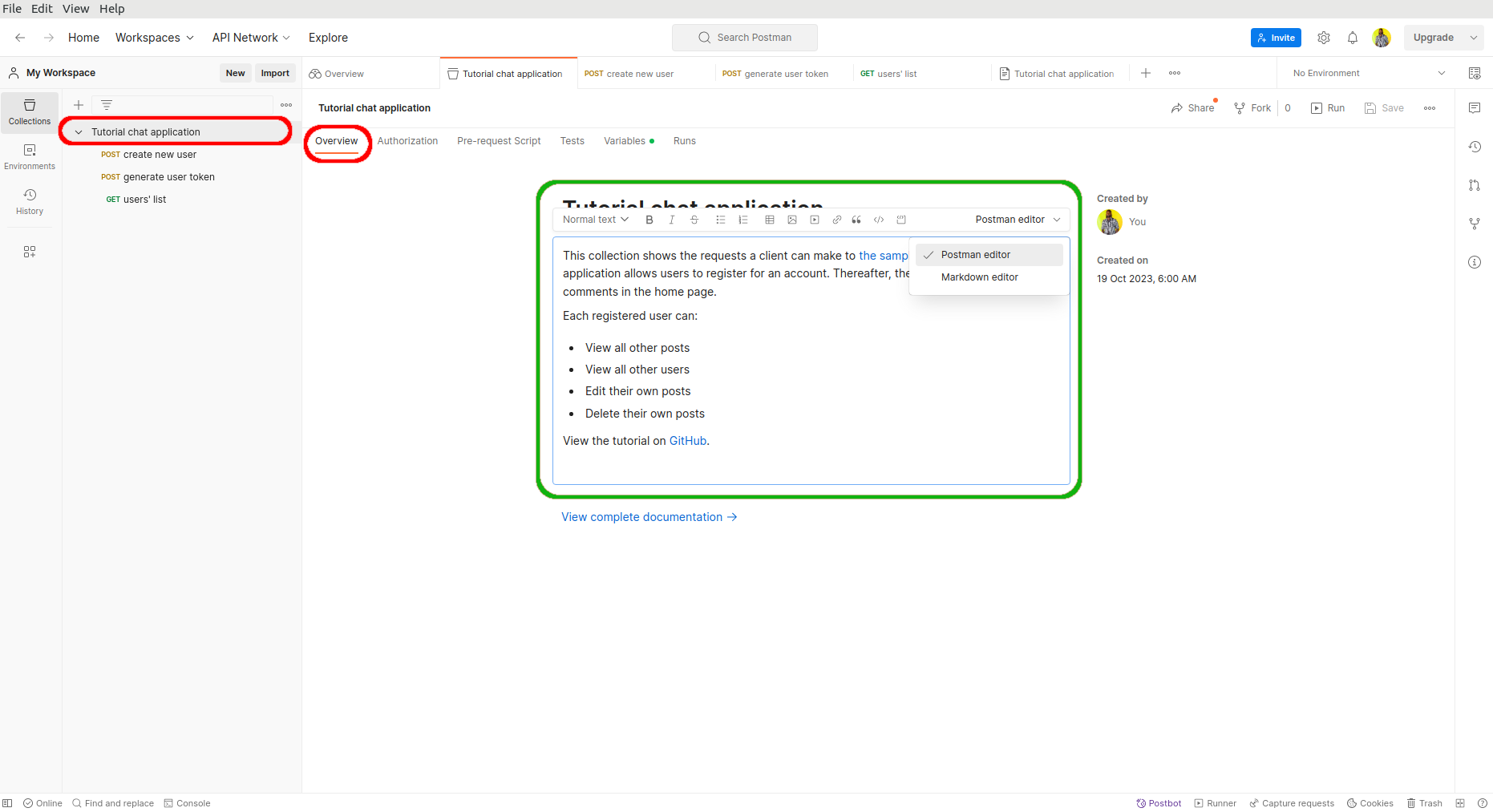Insert inline code formatting
Image resolution: width=1493 pixels, height=812 pixels.
(x=879, y=220)
